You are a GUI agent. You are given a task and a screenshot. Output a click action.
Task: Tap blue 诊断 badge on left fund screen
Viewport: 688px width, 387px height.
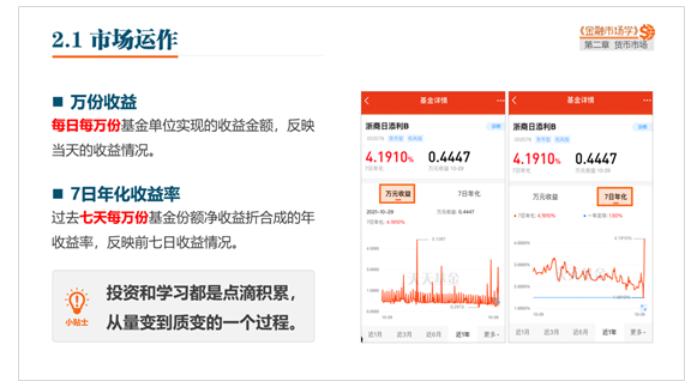(x=496, y=126)
